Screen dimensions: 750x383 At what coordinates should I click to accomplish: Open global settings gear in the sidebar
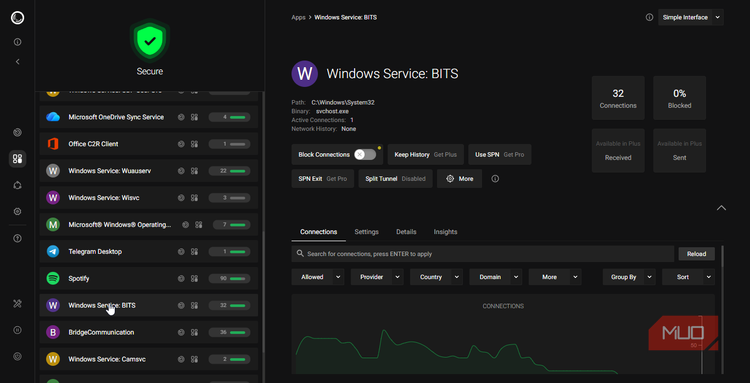(18, 211)
